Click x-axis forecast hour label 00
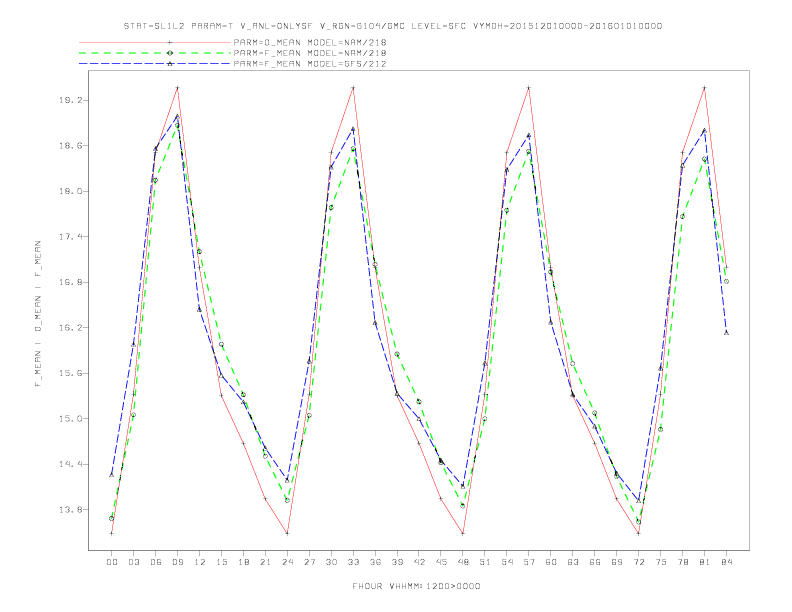The height and width of the screenshot is (612, 792). coord(112,562)
